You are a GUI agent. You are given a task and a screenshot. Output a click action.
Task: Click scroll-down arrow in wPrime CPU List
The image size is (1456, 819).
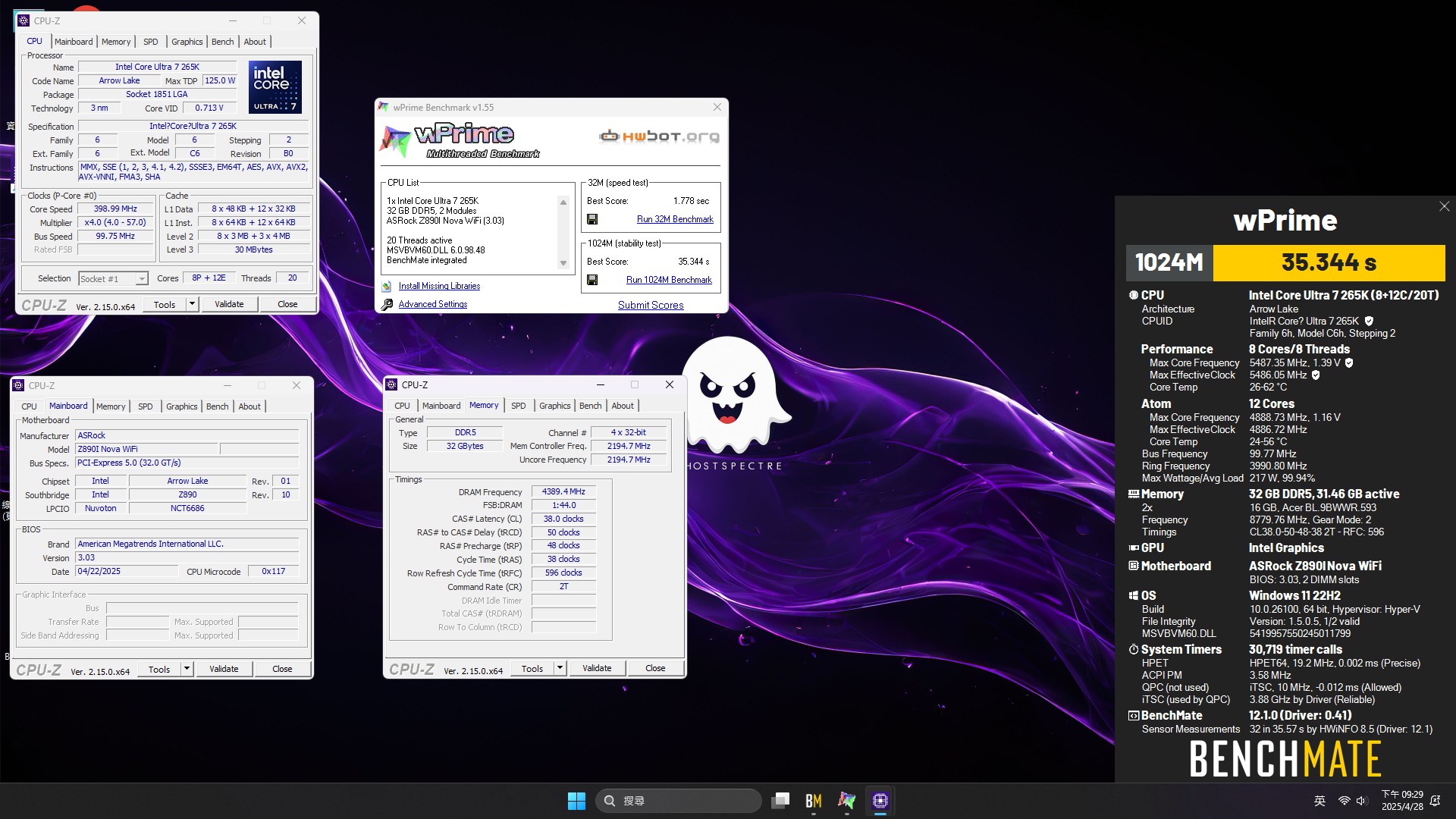coord(563,263)
